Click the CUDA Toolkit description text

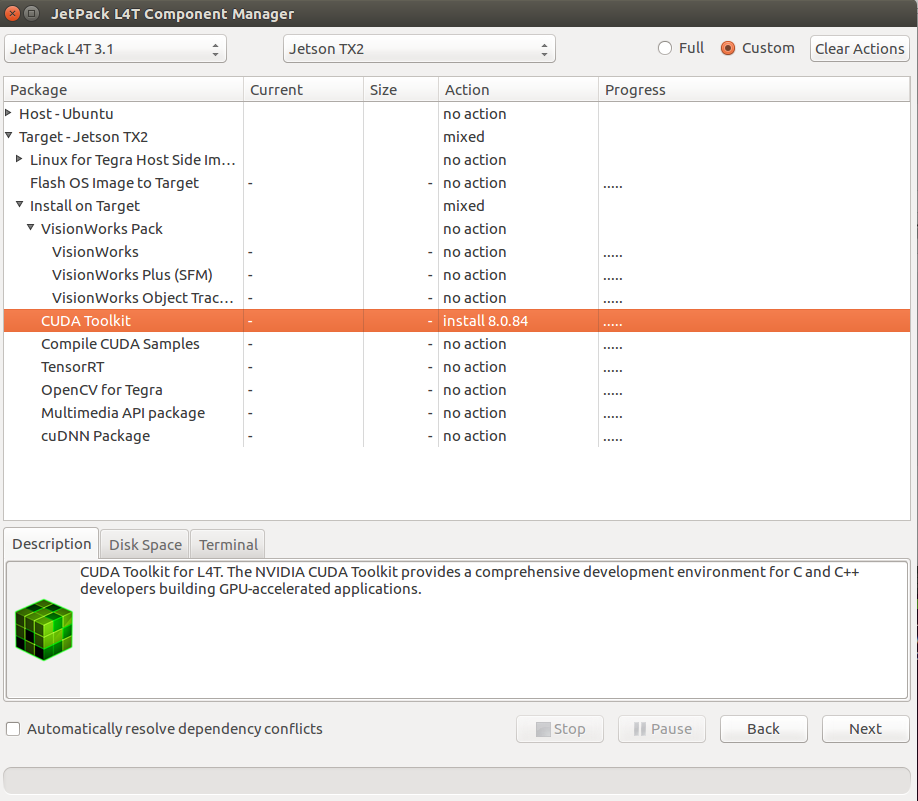(470, 580)
